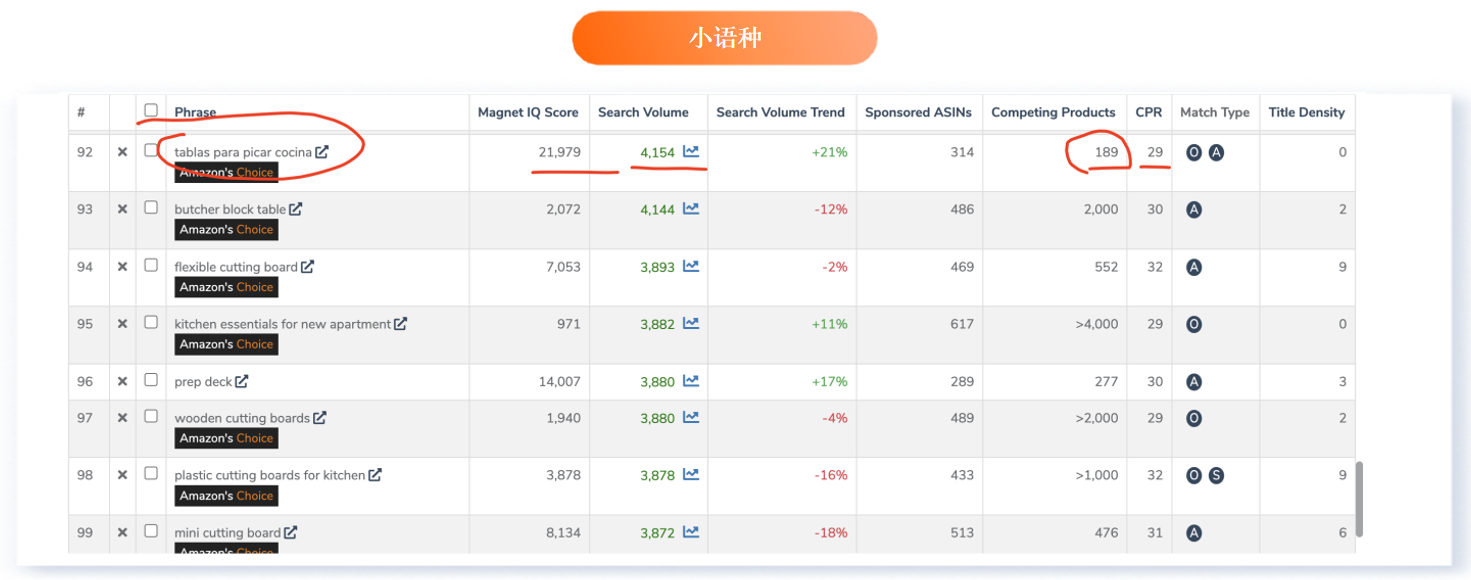The height and width of the screenshot is (580, 1471).
Task: Remove row 93 with the X icon
Action: [122, 210]
